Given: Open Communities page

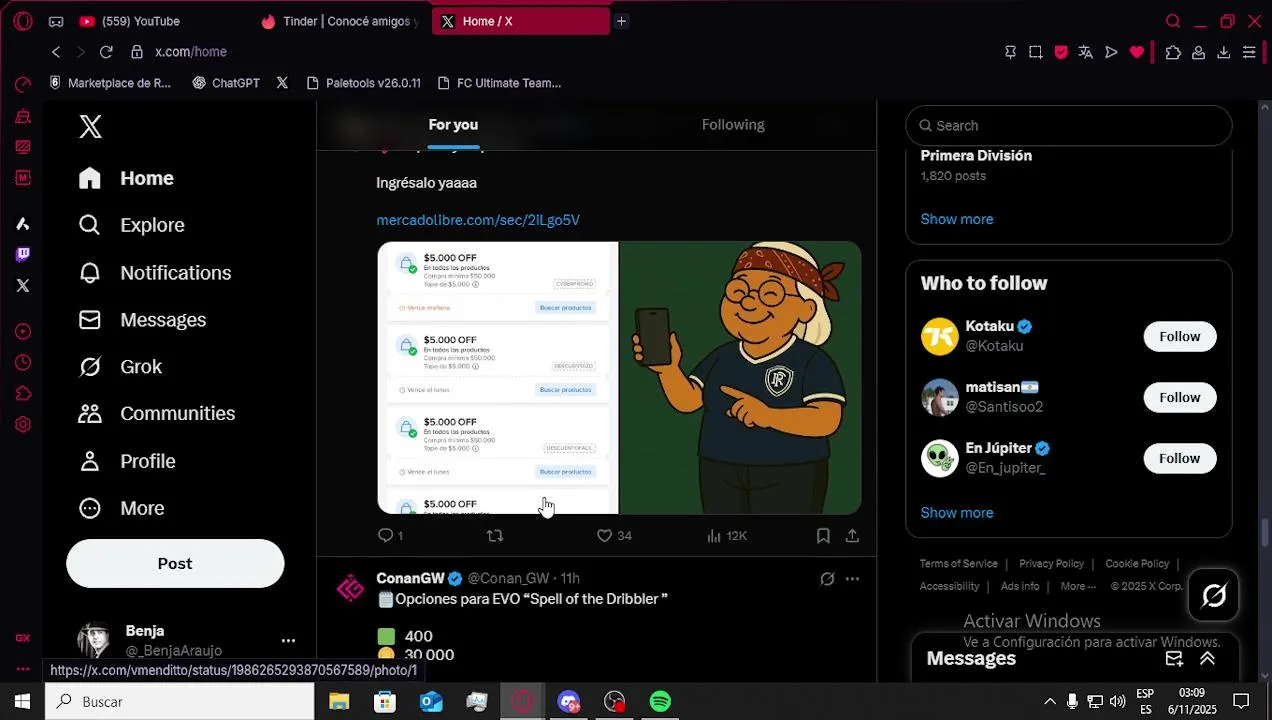Looking at the screenshot, I should coord(157,414).
